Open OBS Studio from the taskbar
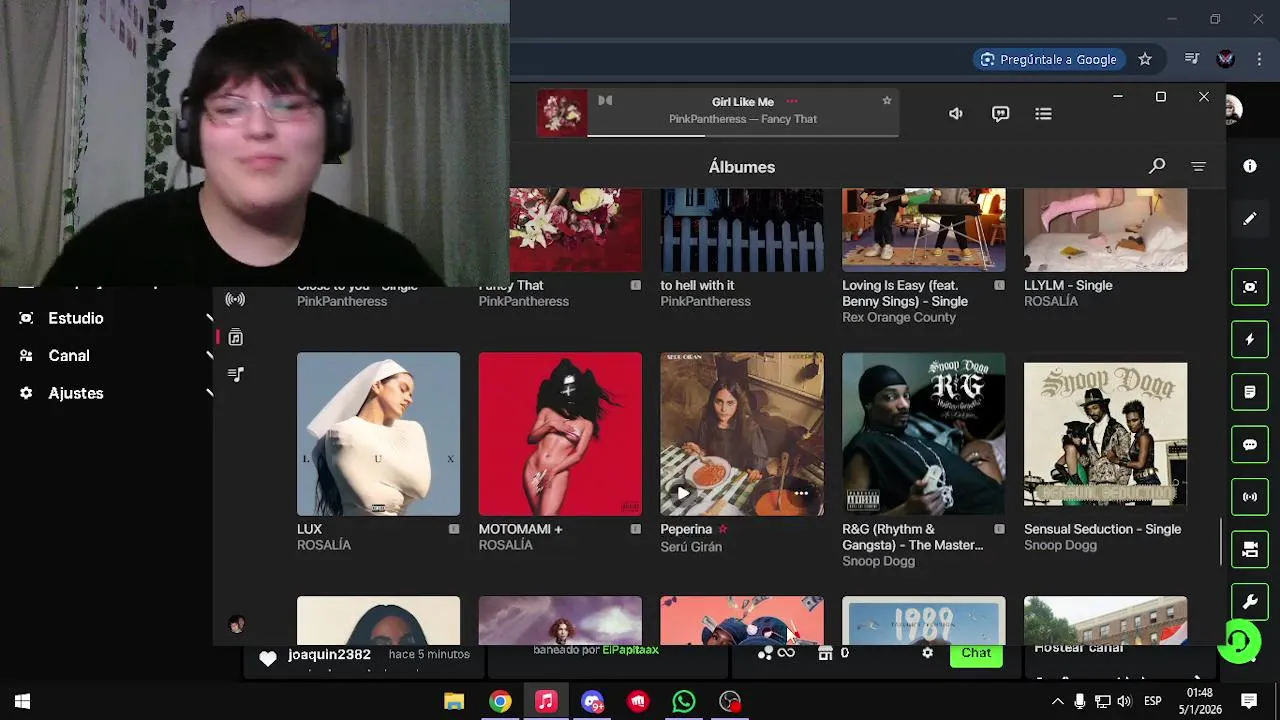 pos(730,702)
